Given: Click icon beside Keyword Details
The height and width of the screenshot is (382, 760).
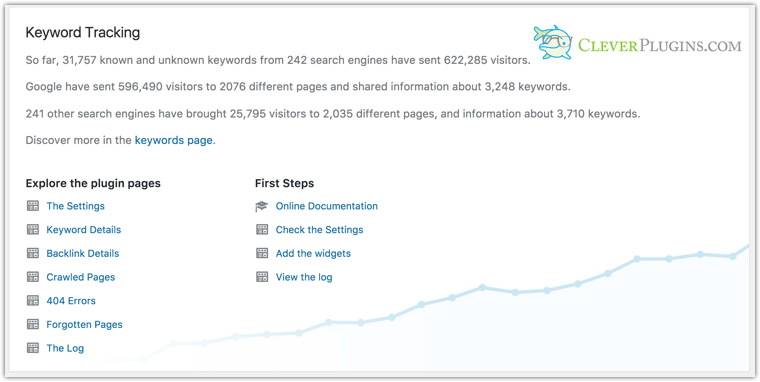Looking at the screenshot, I should (32, 230).
